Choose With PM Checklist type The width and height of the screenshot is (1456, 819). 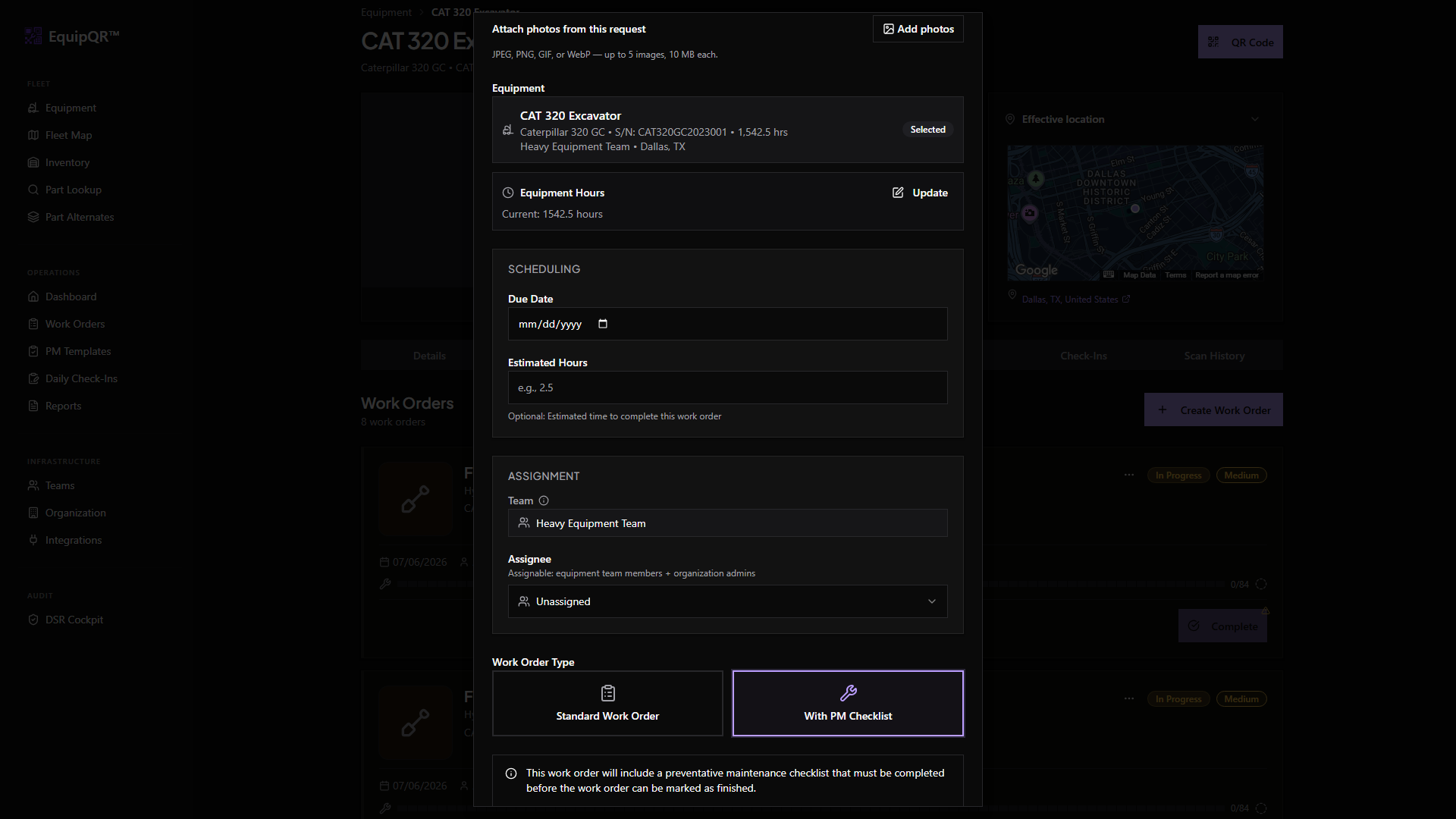848,703
